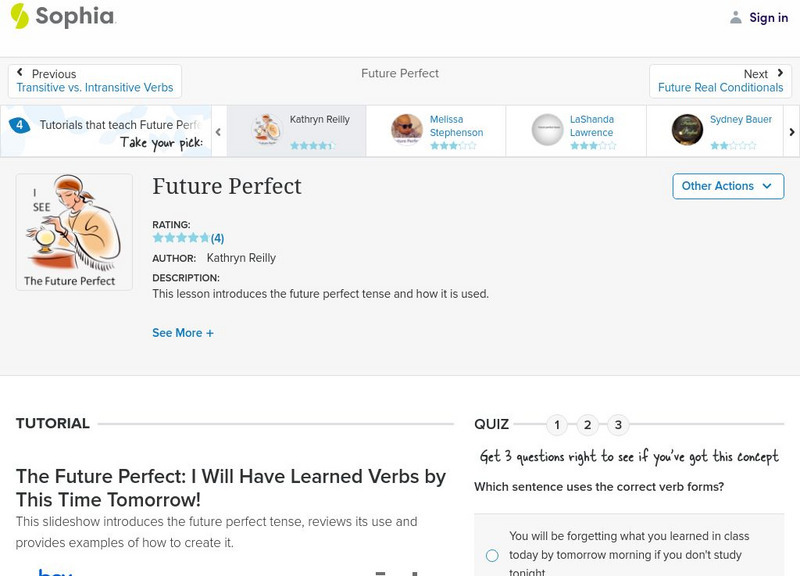The height and width of the screenshot is (576, 800).
Task: Click the Sign in link
Action: 768,17
